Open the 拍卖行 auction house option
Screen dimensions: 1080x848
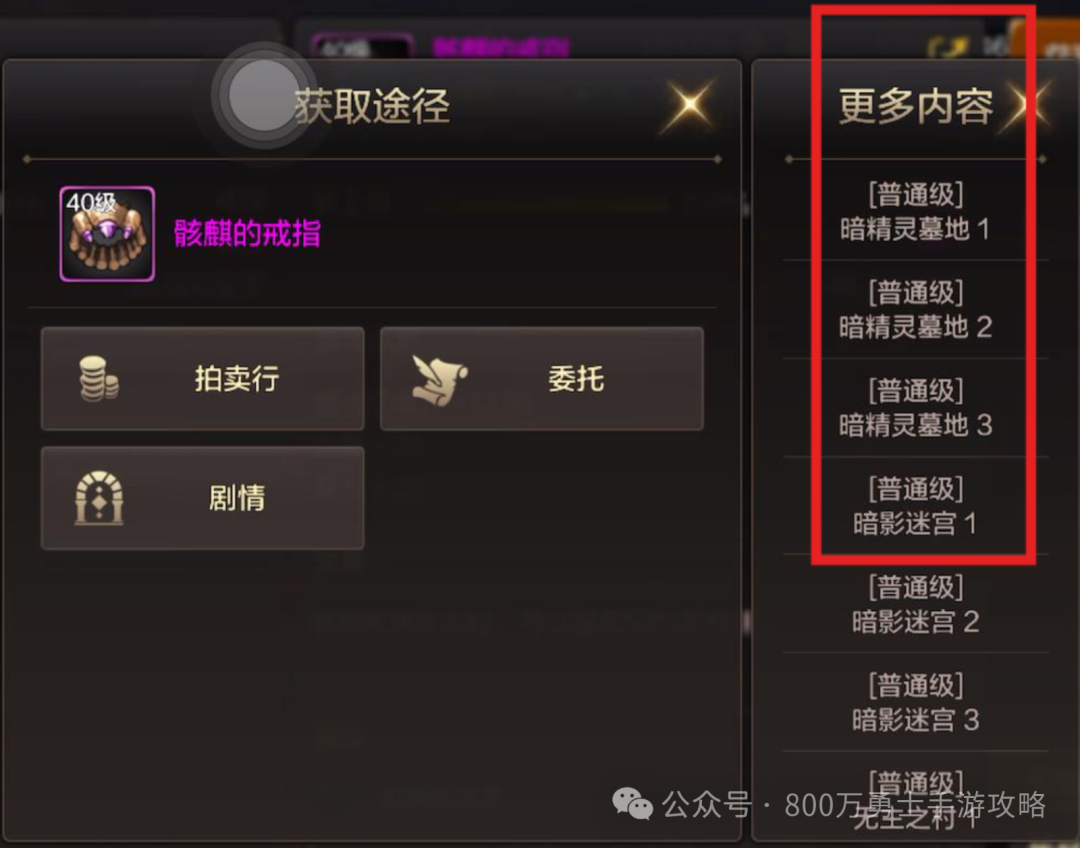click(x=202, y=379)
